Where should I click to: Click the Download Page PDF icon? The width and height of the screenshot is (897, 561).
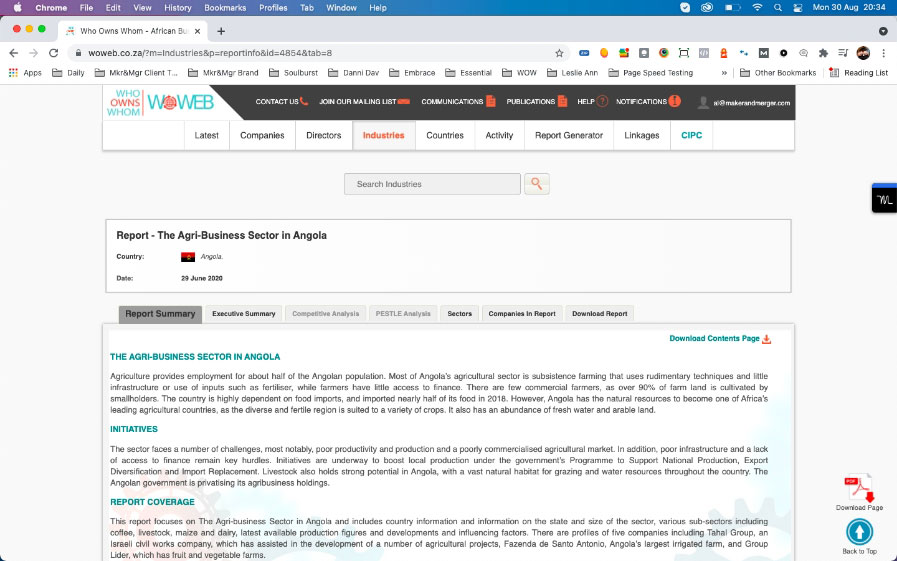[x=859, y=488]
